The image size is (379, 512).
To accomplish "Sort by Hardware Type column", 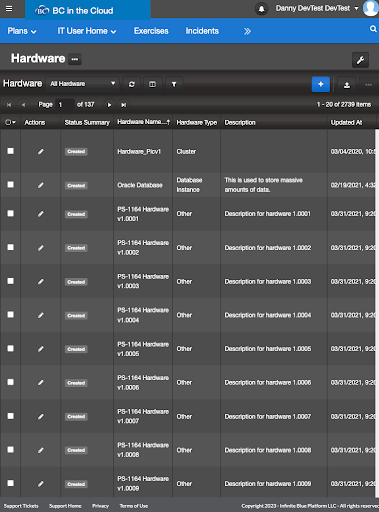I will click(x=197, y=123).
